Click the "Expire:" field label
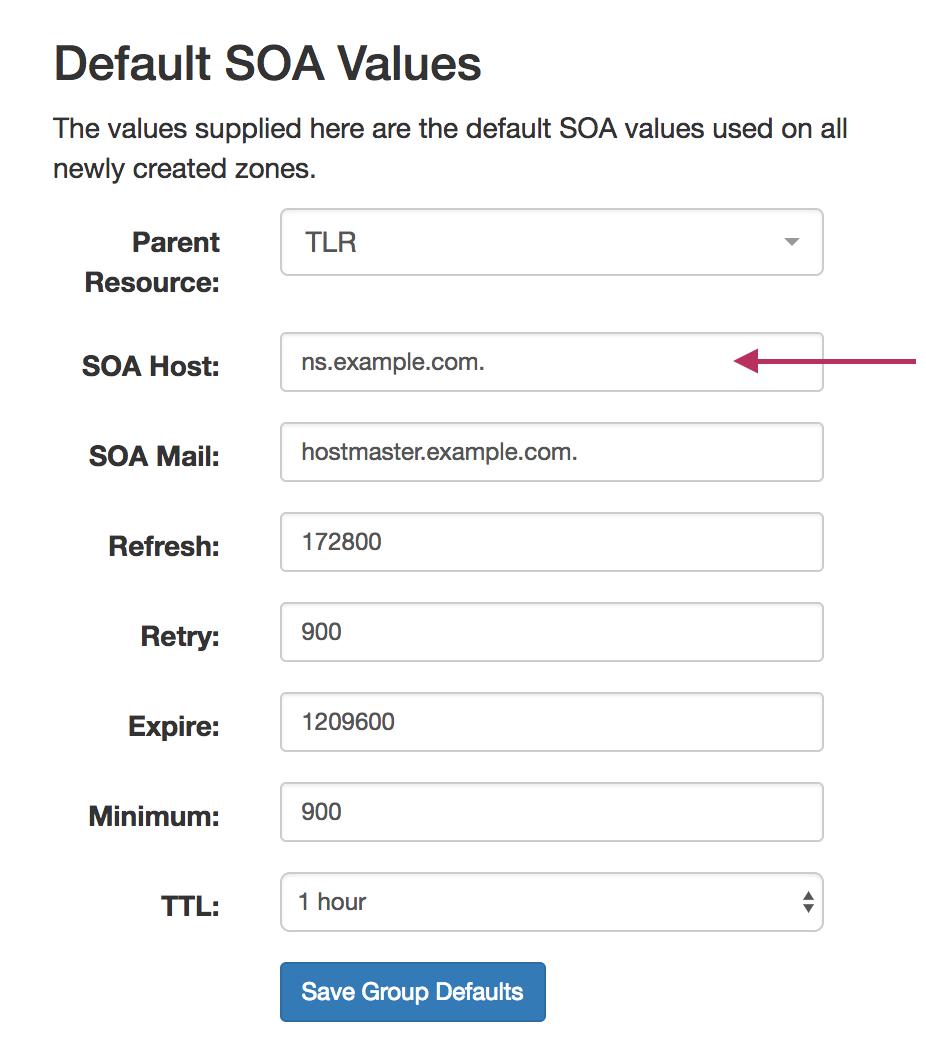The image size is (926, 1064). tap(174, 727)
